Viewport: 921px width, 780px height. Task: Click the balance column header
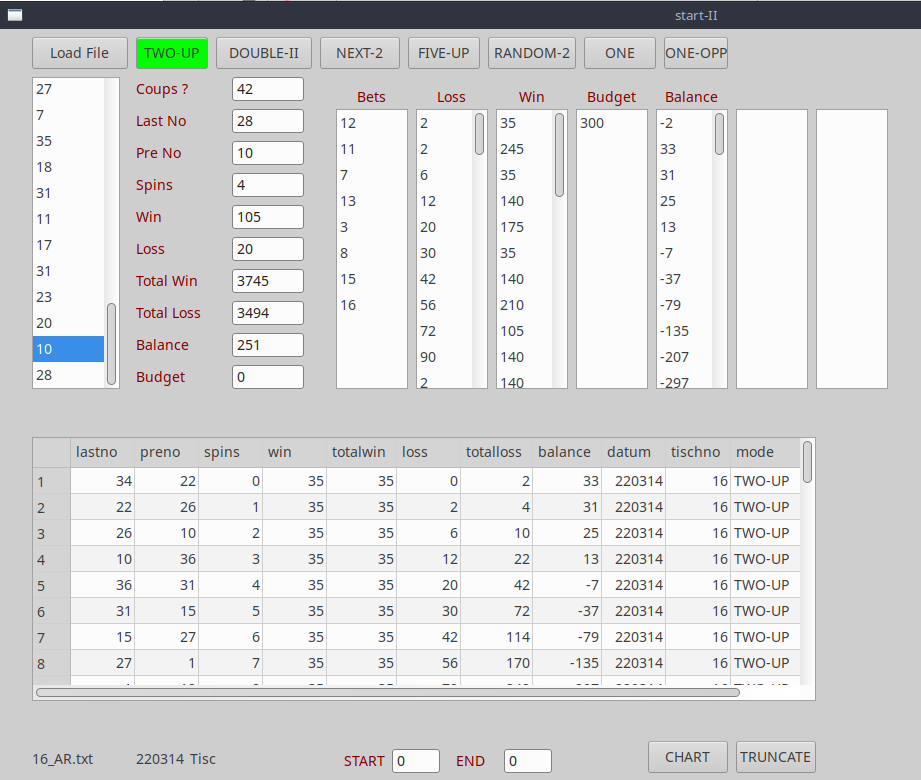[x=566, y=452]
